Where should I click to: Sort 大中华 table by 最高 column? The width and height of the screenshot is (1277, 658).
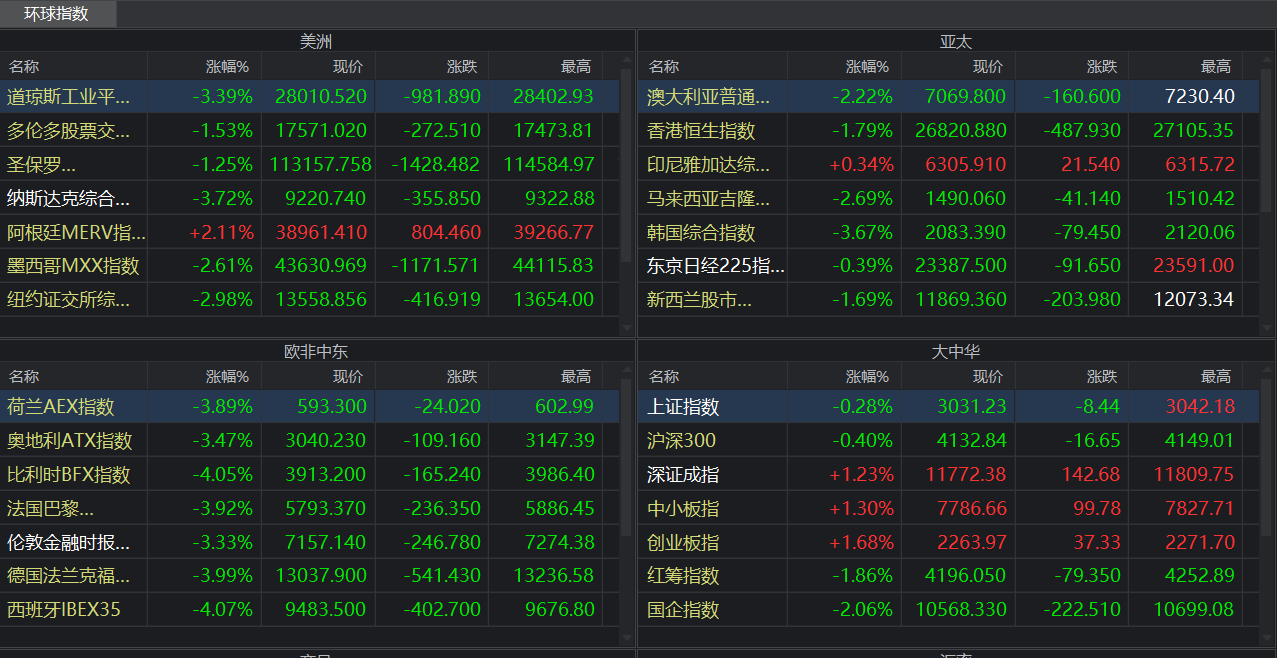point(1215,377)
